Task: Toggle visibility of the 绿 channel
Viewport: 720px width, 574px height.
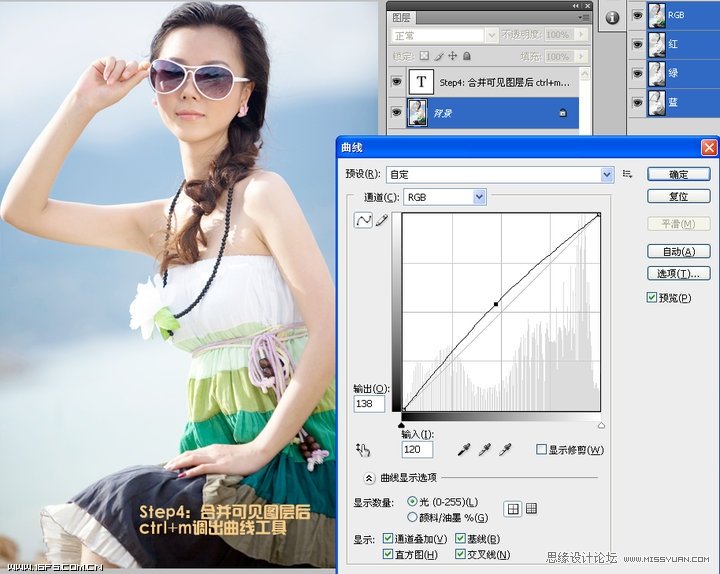Action: tap(637, 73)
